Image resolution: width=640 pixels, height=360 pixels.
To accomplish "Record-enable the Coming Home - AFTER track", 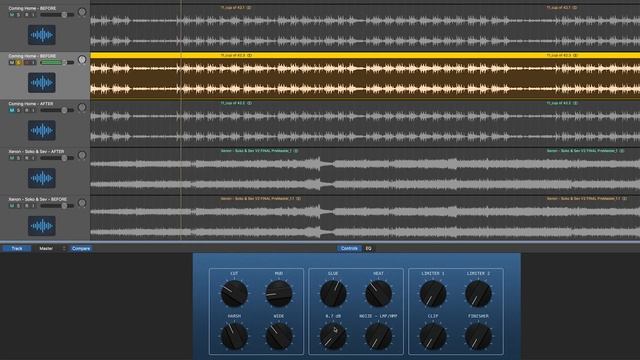I will 27,110.
